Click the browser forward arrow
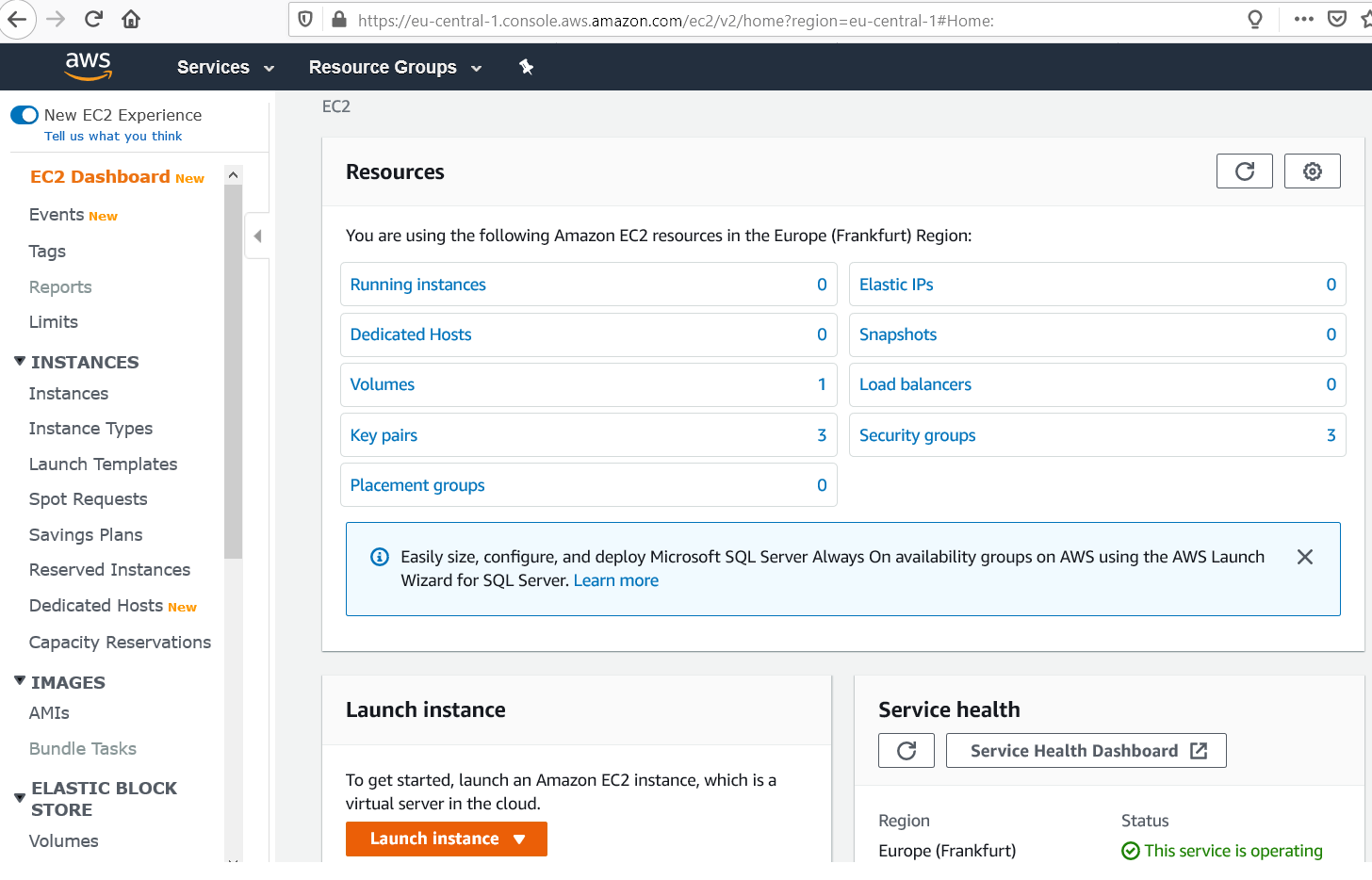 pos(55,19)
